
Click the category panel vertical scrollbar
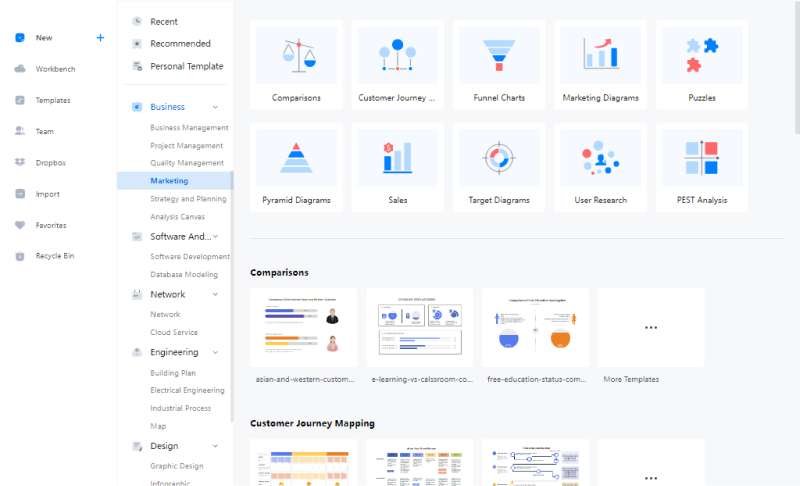232,296
